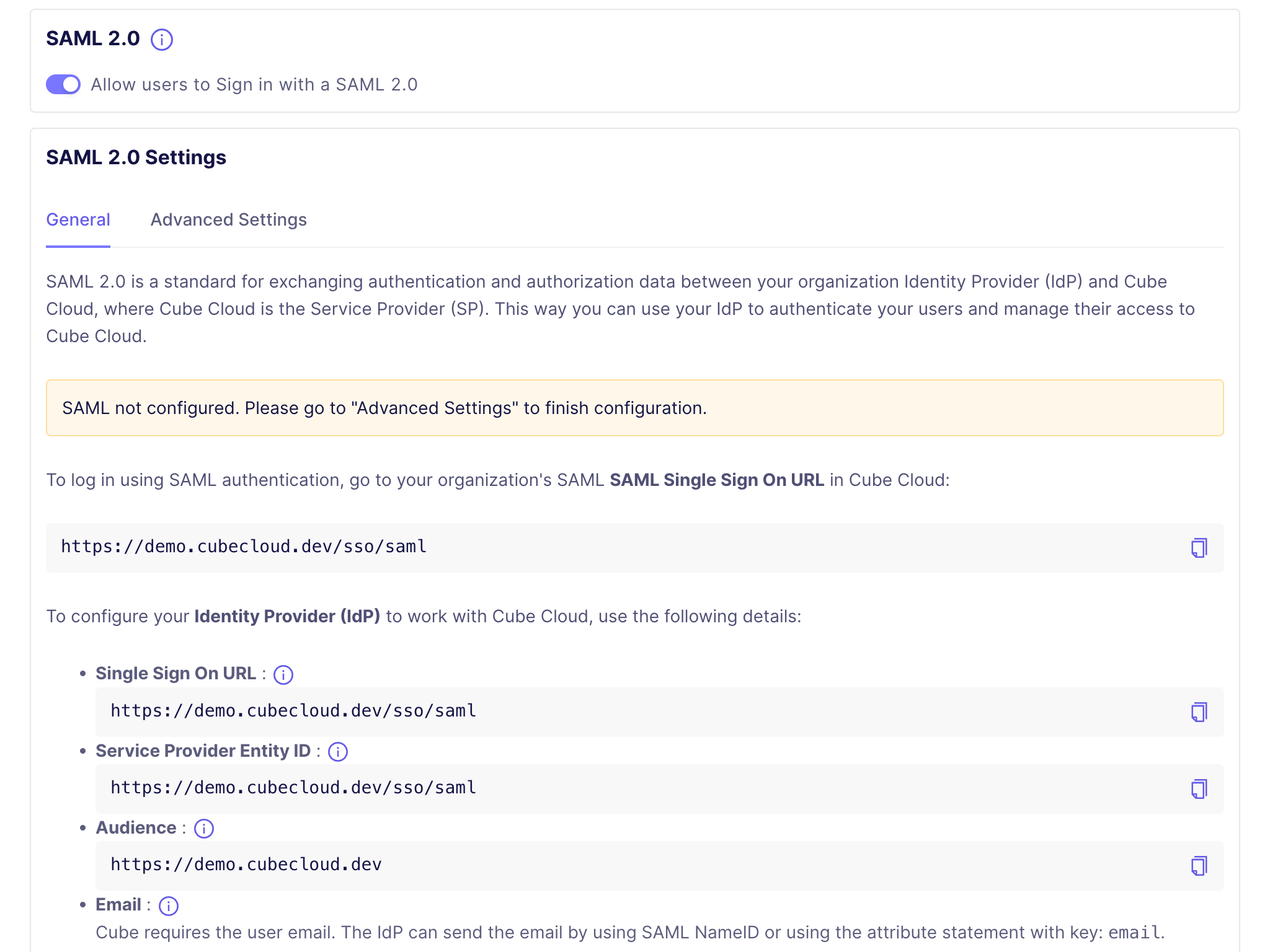Click the top SSO URL code box text

pos(244,547)
